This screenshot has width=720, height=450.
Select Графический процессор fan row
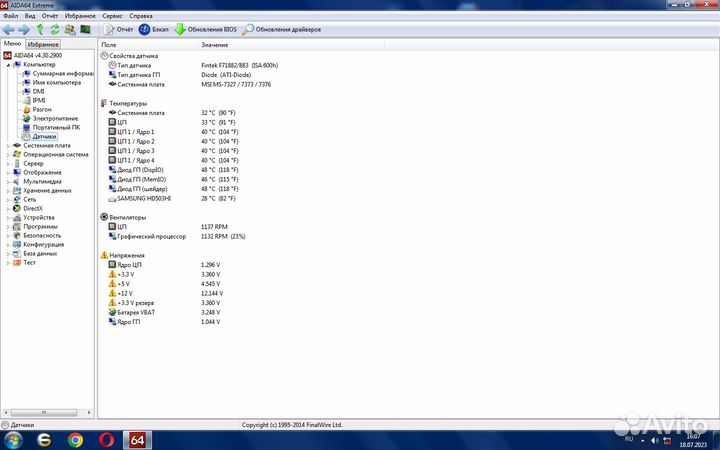(x=177, y=236)
